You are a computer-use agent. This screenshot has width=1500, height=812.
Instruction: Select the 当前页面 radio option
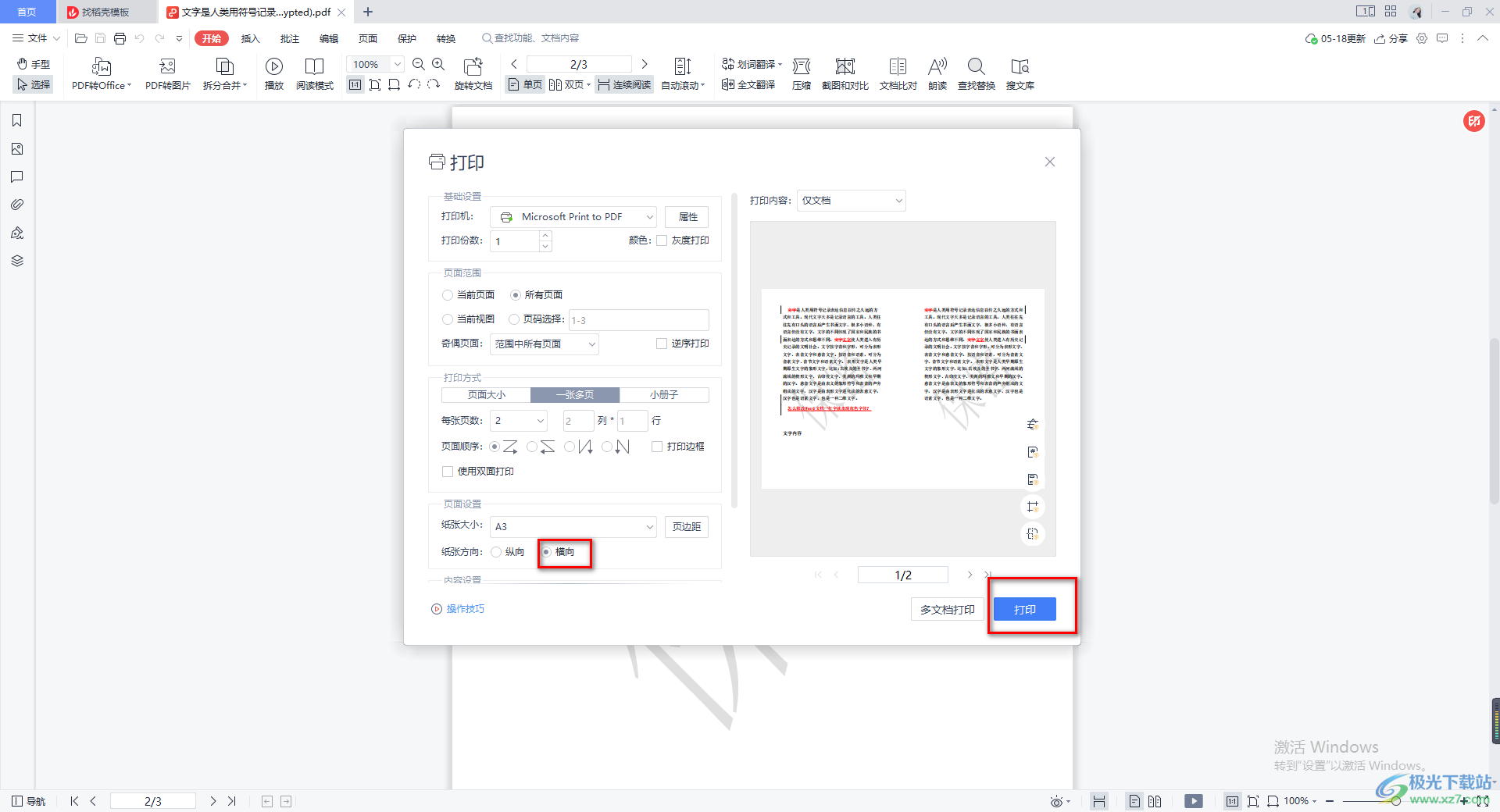tap(448, 295)
